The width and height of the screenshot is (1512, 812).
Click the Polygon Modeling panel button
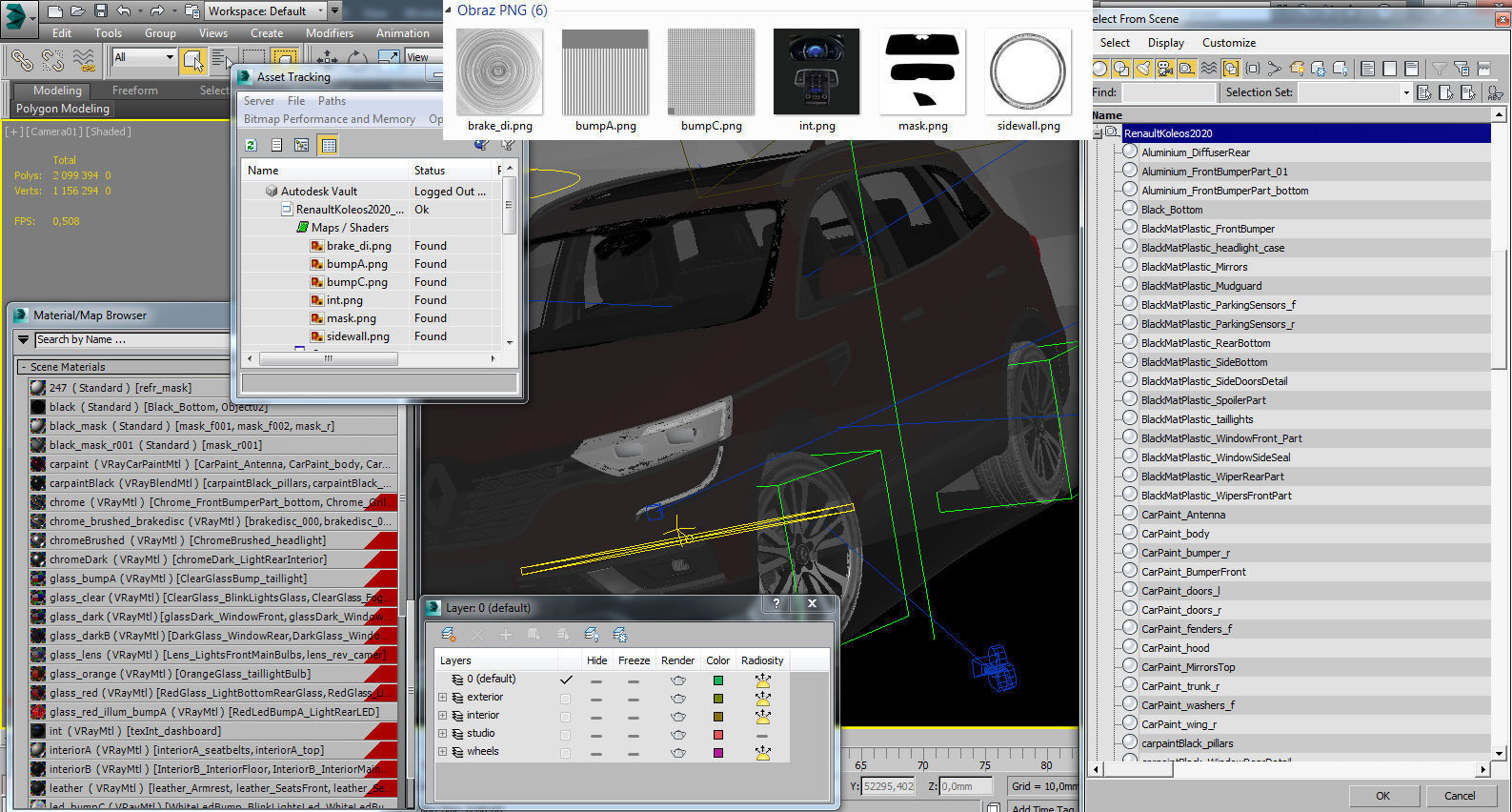pos(63,109)
